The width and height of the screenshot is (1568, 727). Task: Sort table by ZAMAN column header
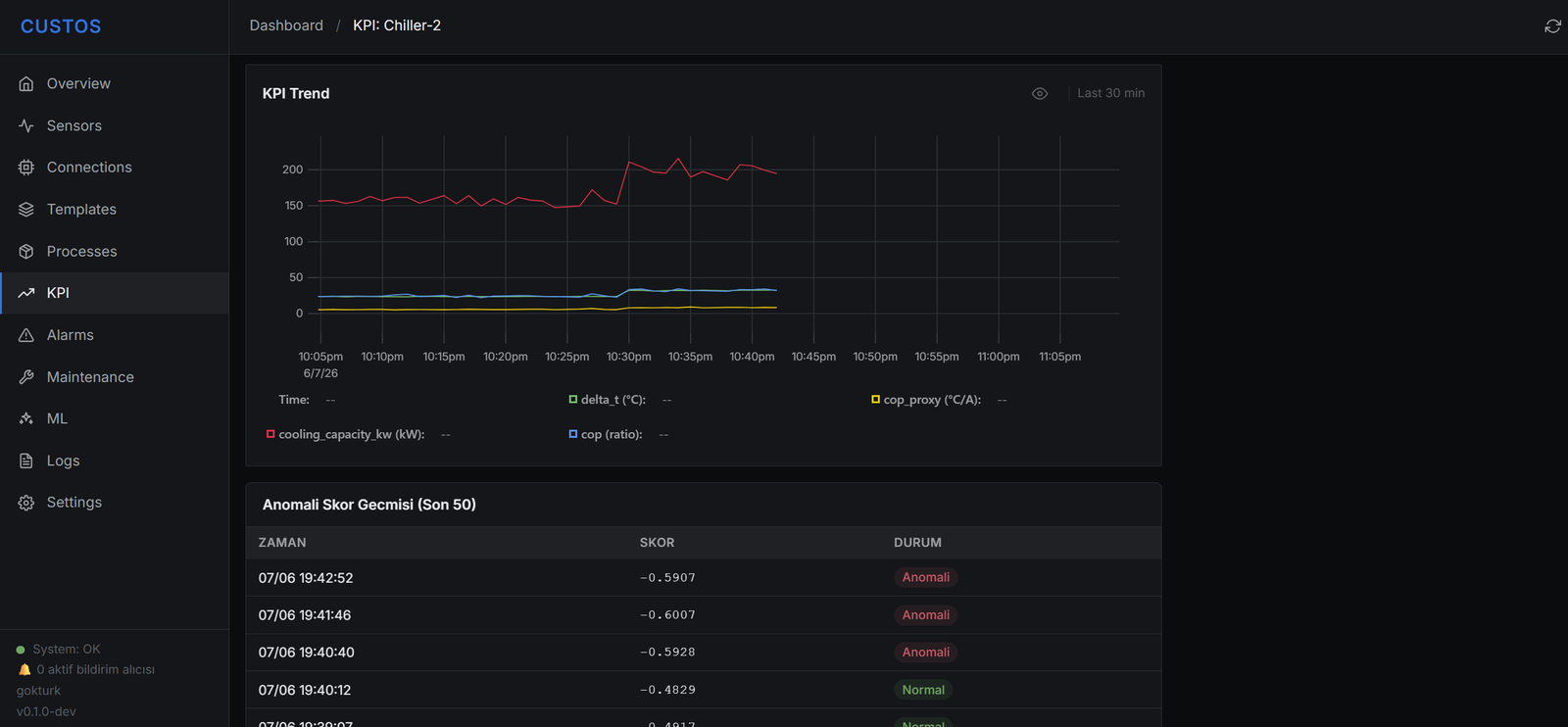282,543
